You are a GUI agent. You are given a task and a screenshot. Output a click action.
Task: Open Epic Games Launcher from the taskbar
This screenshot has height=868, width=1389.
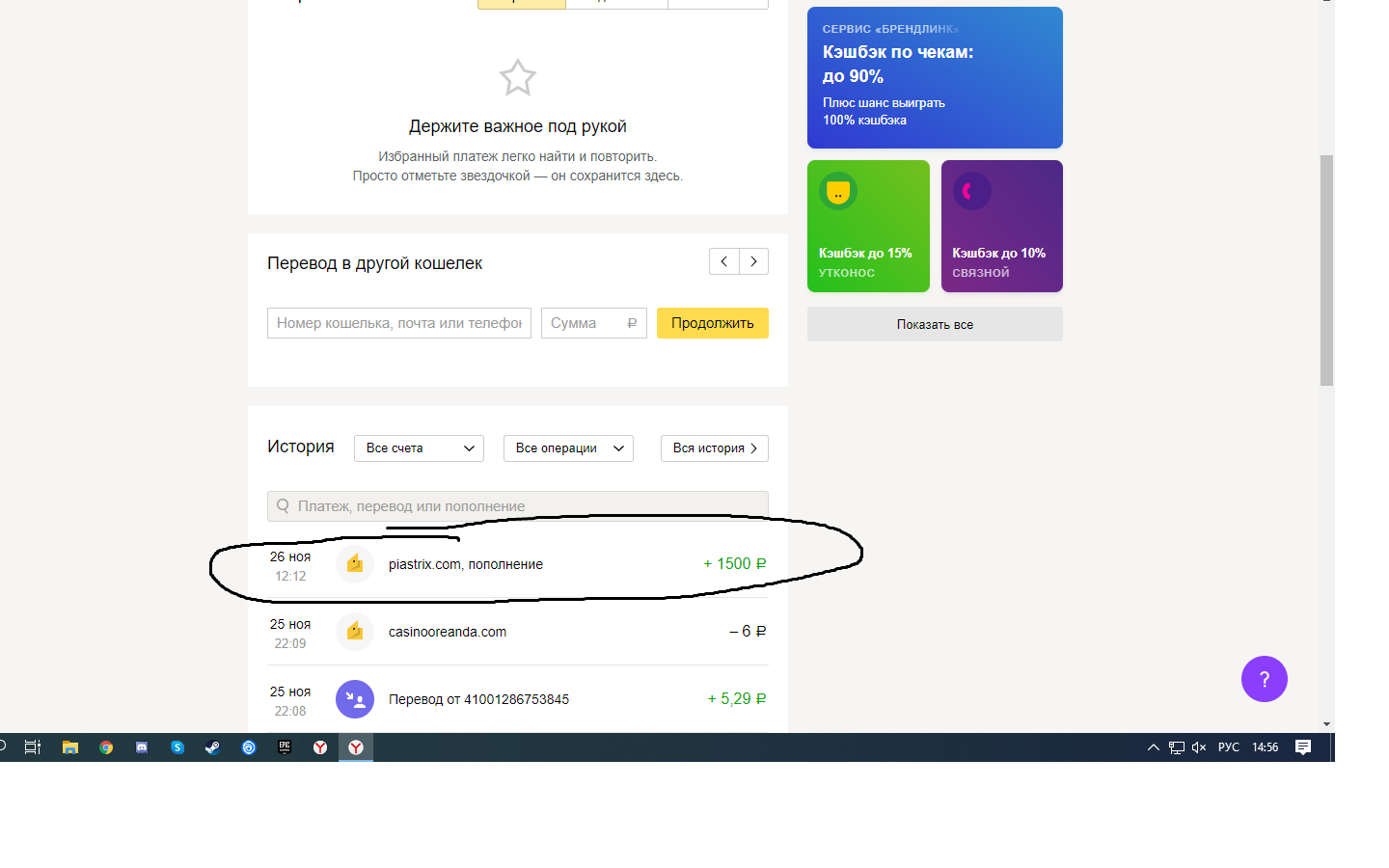click(285, 747)
